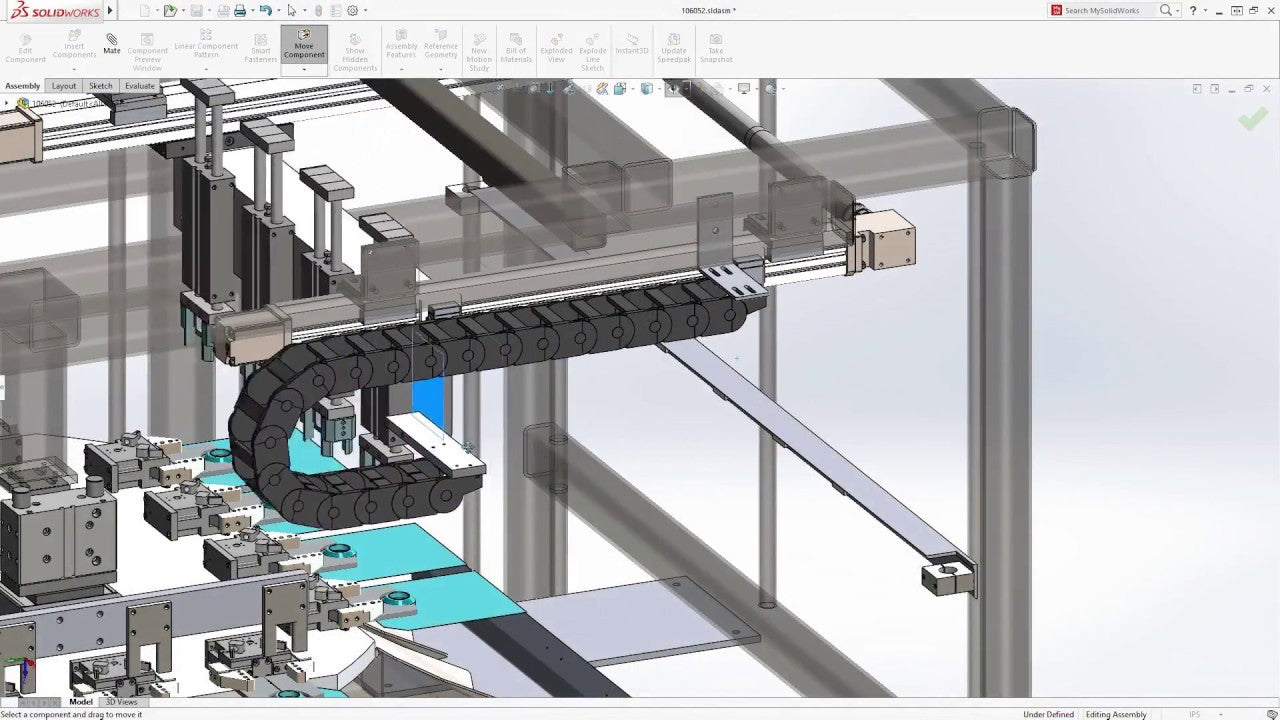Collapse graphics panel left arrow button

click(x=1197, y=89)
